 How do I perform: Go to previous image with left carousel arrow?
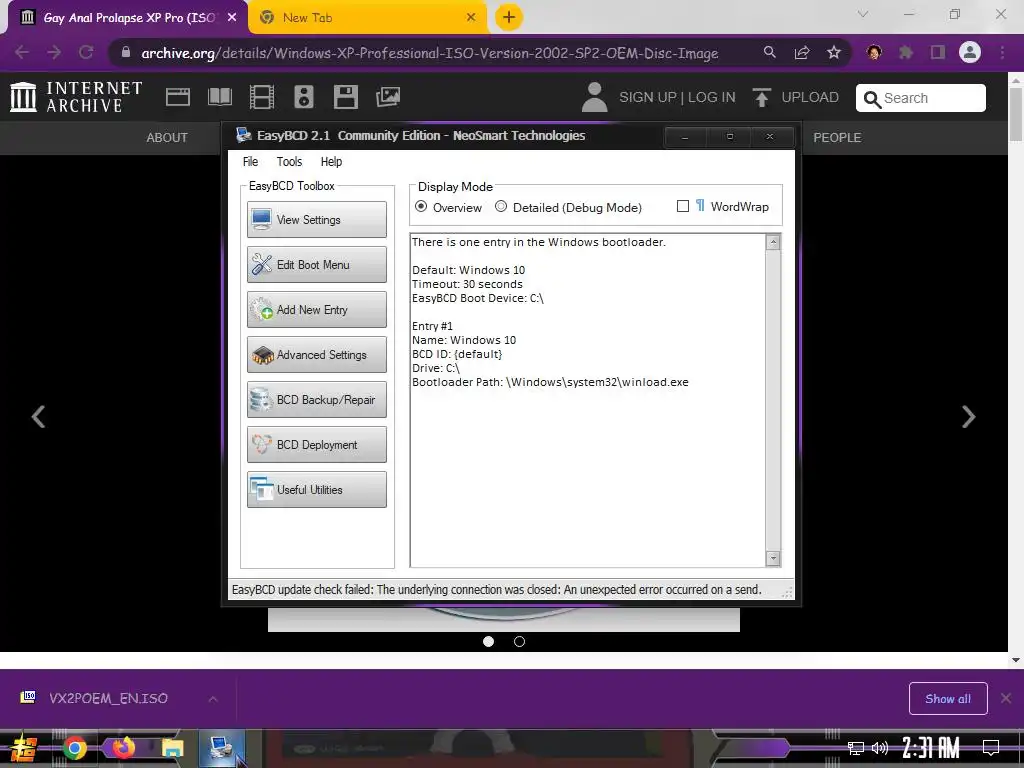click(39, 417)
